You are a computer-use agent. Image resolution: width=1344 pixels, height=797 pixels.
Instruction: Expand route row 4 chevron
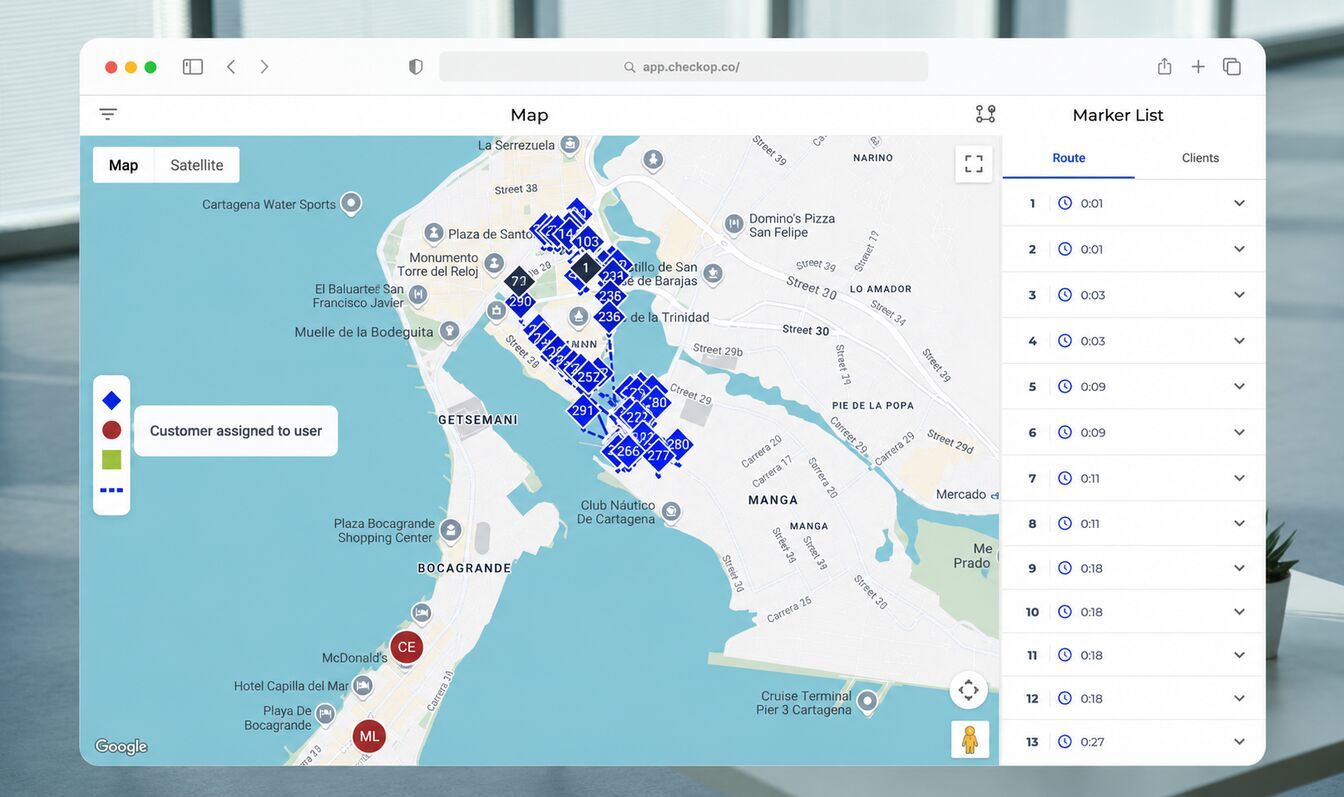pyautogui.click(x=1239, y=341)
